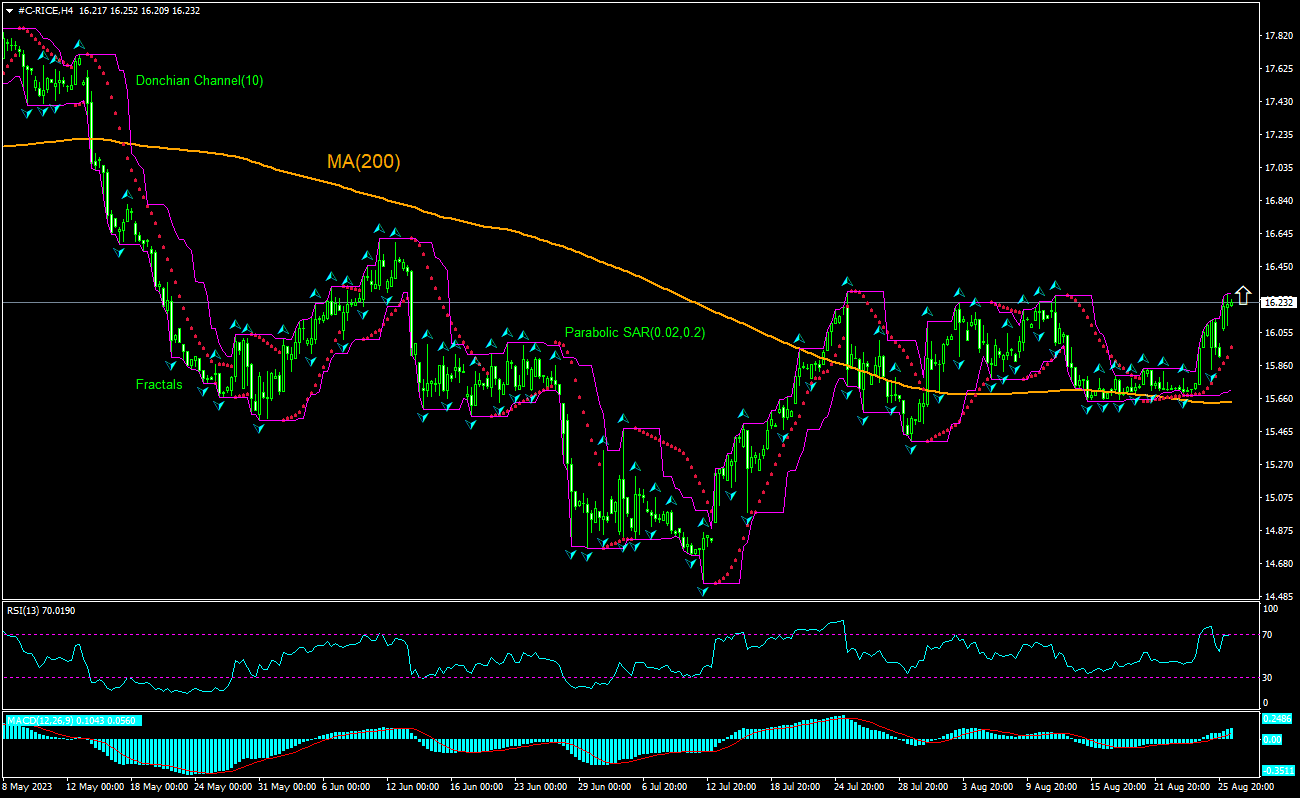Viewport: 1300px width, 798px height.
Task: Select the Donchian Channel(10) label
Action: tap(199, 80)
